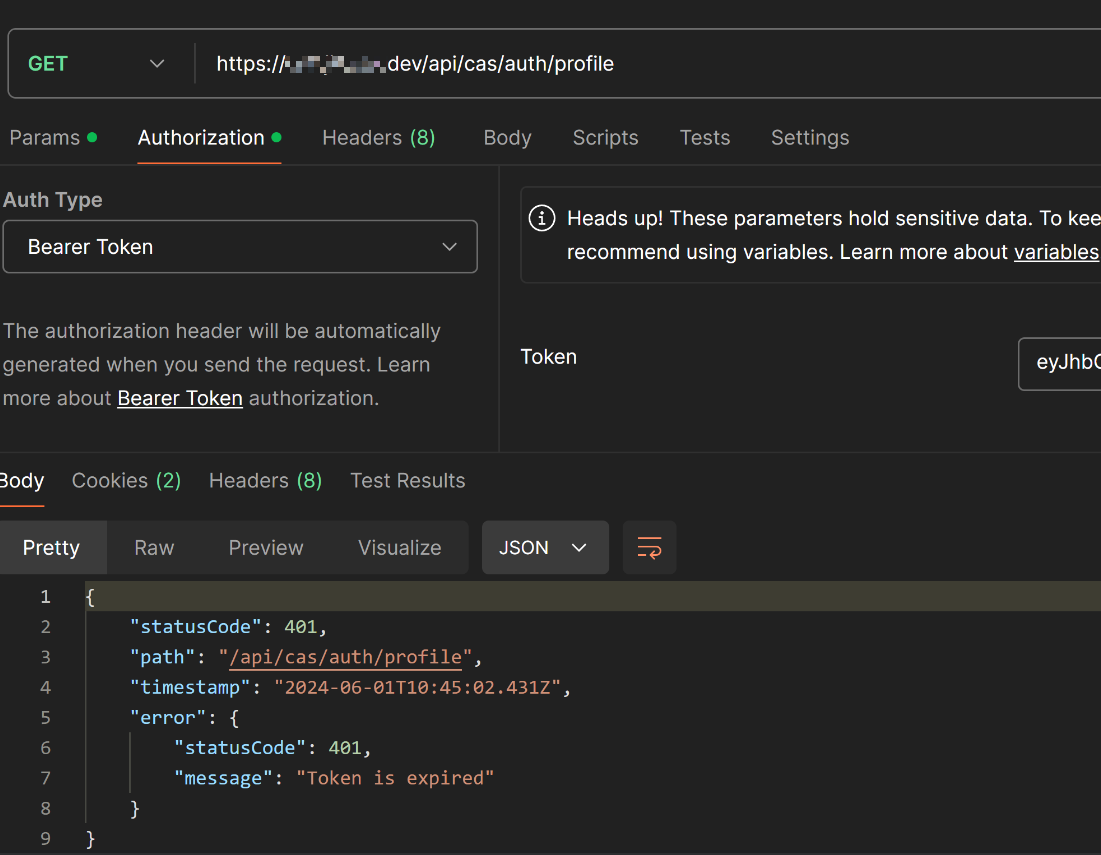This screenshot has height=855, width=1101.
Task: Open the Cookies (2) response tab
Action: 126,481
